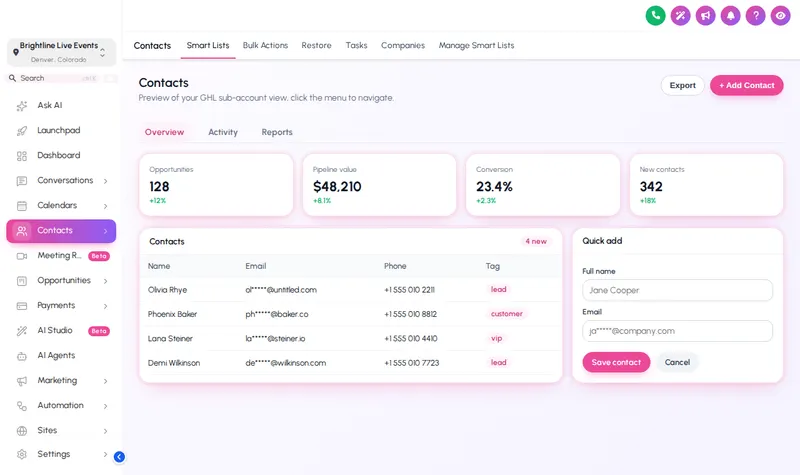
Task: Click the green phone dialer icon
Action: 655,16
